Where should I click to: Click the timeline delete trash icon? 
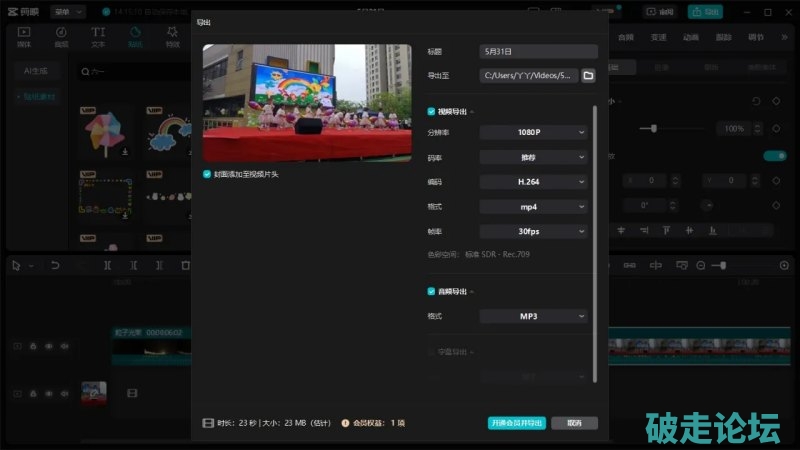click(x=185, y=265)
